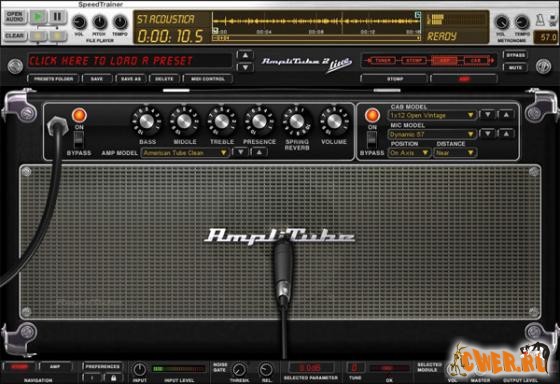This screenshot has height=384, width=560.
Task: Open the Amp Model dropdown
Action: 185,153
